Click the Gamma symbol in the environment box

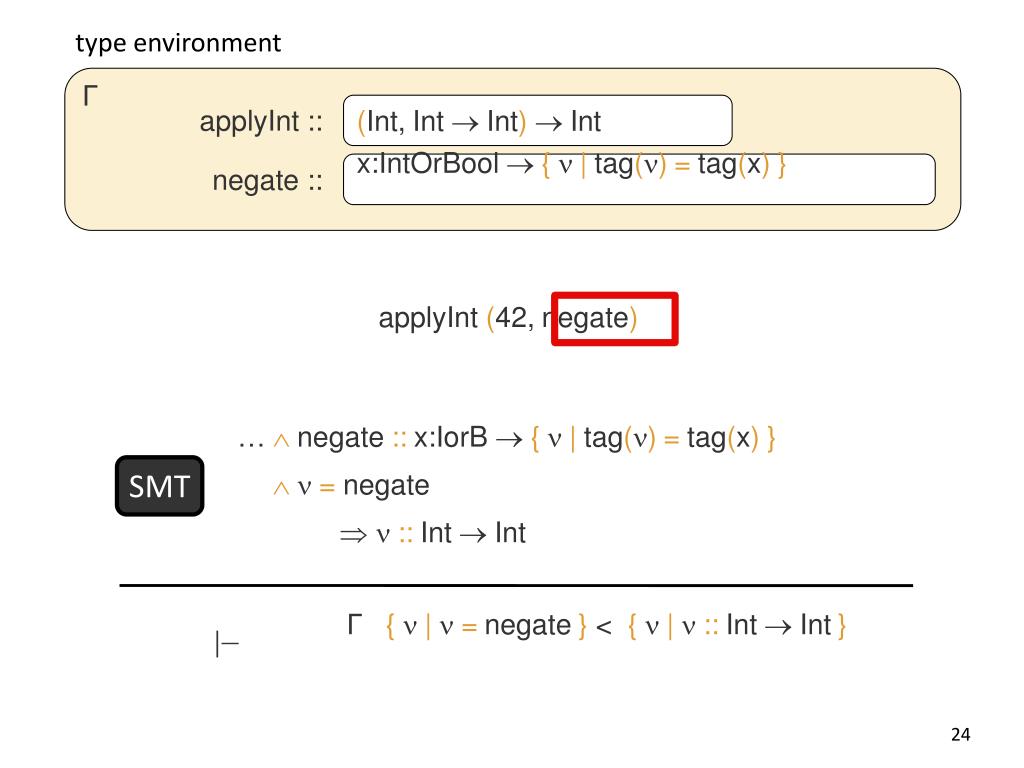(x=90, y=95)
